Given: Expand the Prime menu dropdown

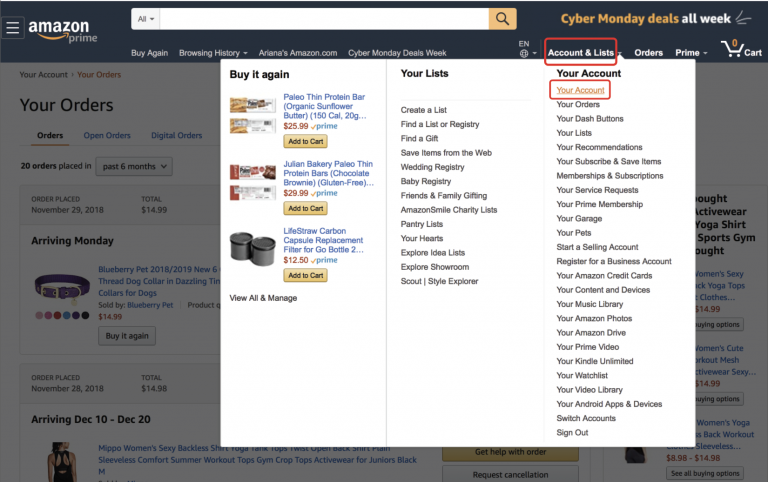Looking at the screenshot, I should 691,52.
